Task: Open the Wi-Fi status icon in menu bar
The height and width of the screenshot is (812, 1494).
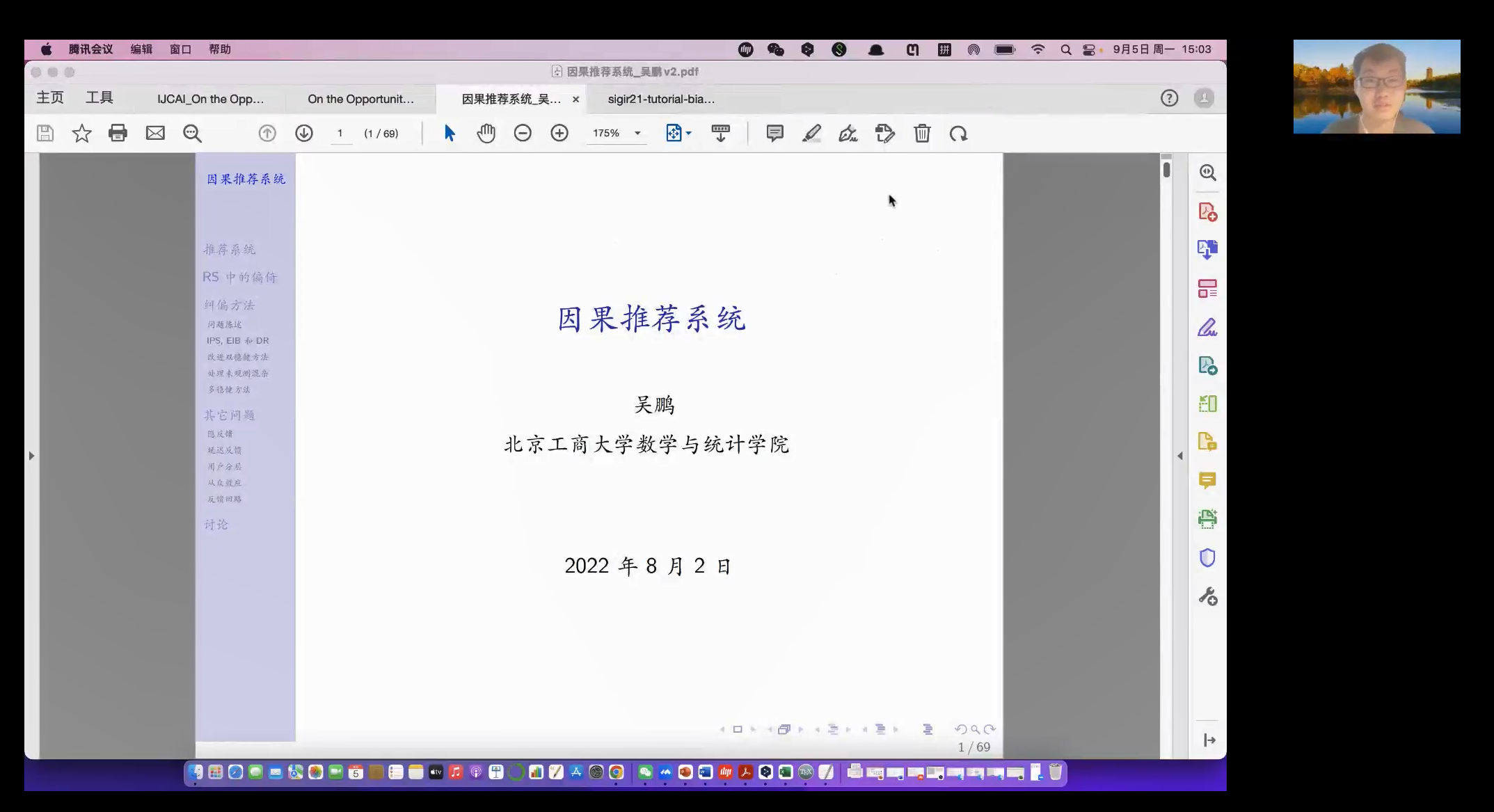Action: tap(1038, 49)
